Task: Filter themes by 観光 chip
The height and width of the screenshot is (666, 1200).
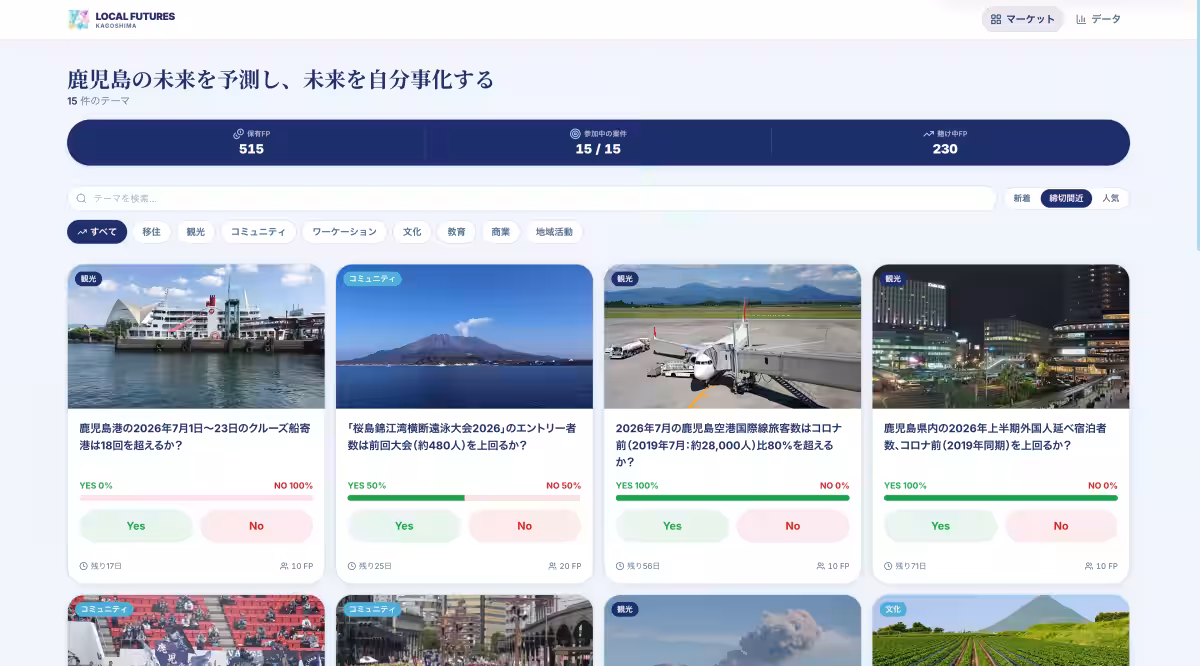Action: (195, 232)
